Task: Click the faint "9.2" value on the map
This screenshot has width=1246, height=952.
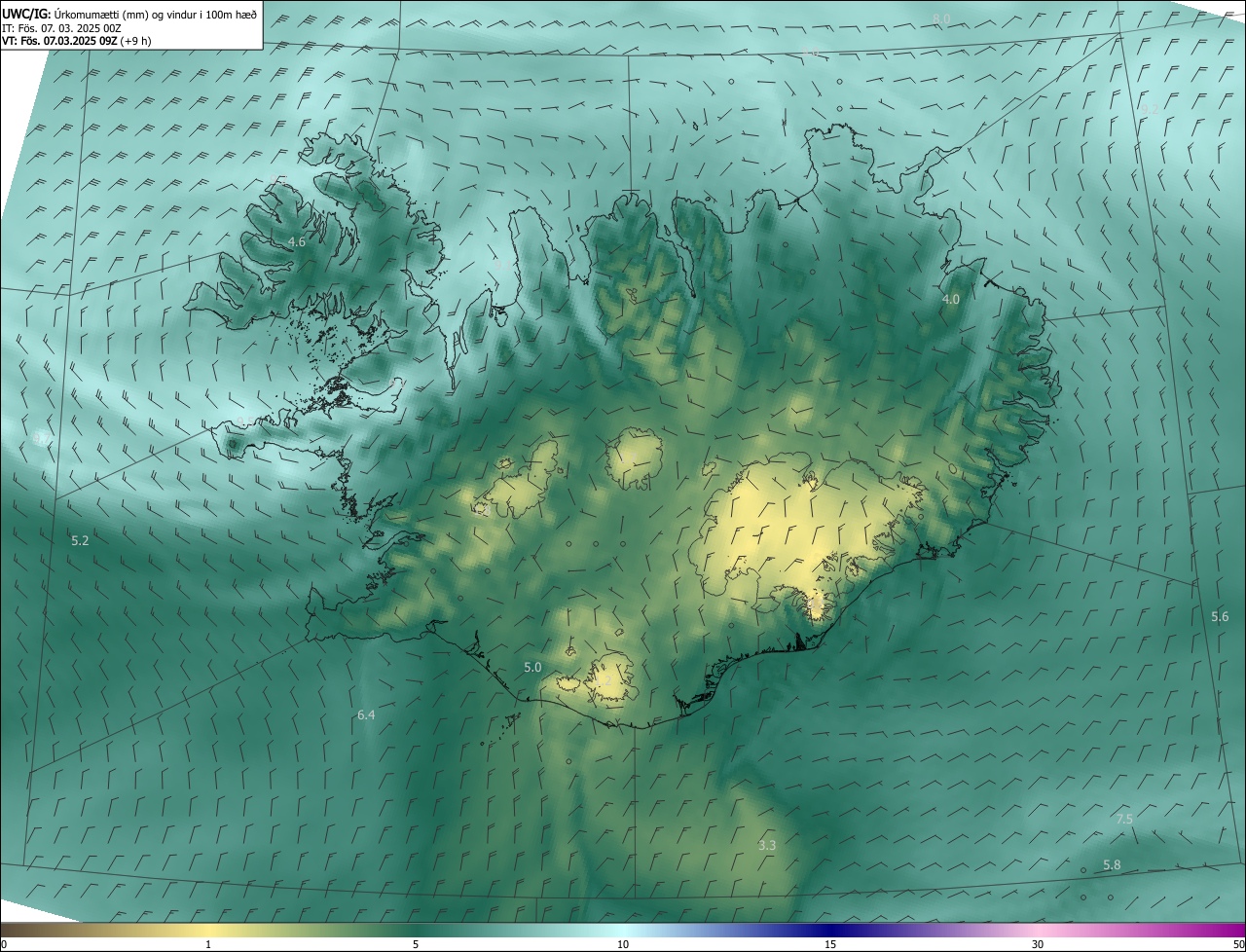Action: click(1151, 109)
